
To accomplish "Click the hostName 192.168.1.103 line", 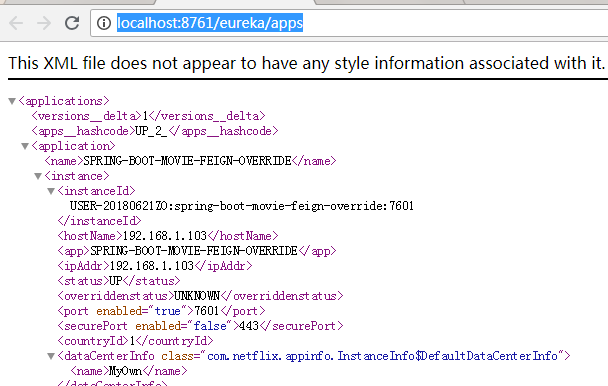I will [x=168, y=236].
